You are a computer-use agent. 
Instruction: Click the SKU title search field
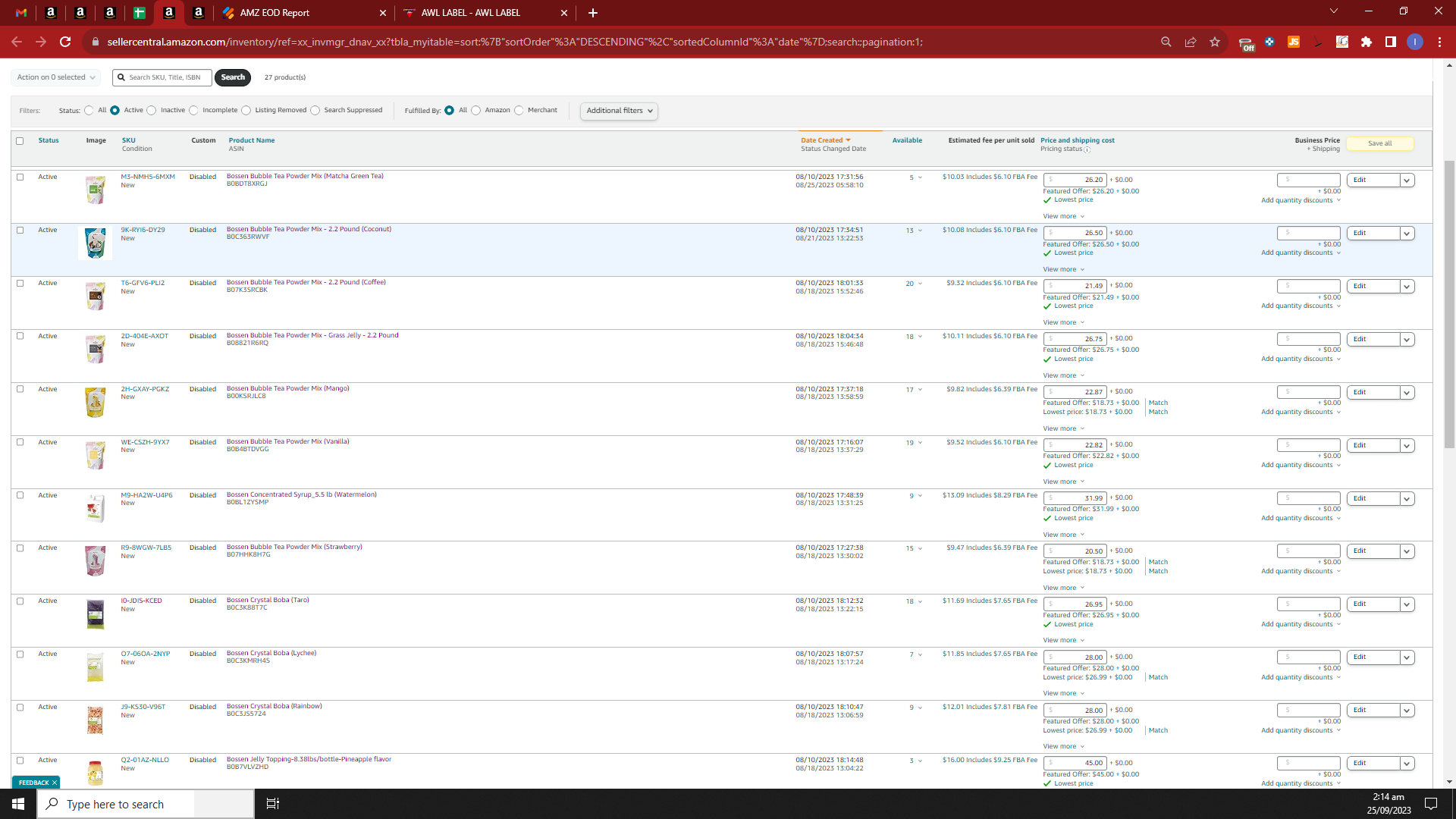pos(162,77)
